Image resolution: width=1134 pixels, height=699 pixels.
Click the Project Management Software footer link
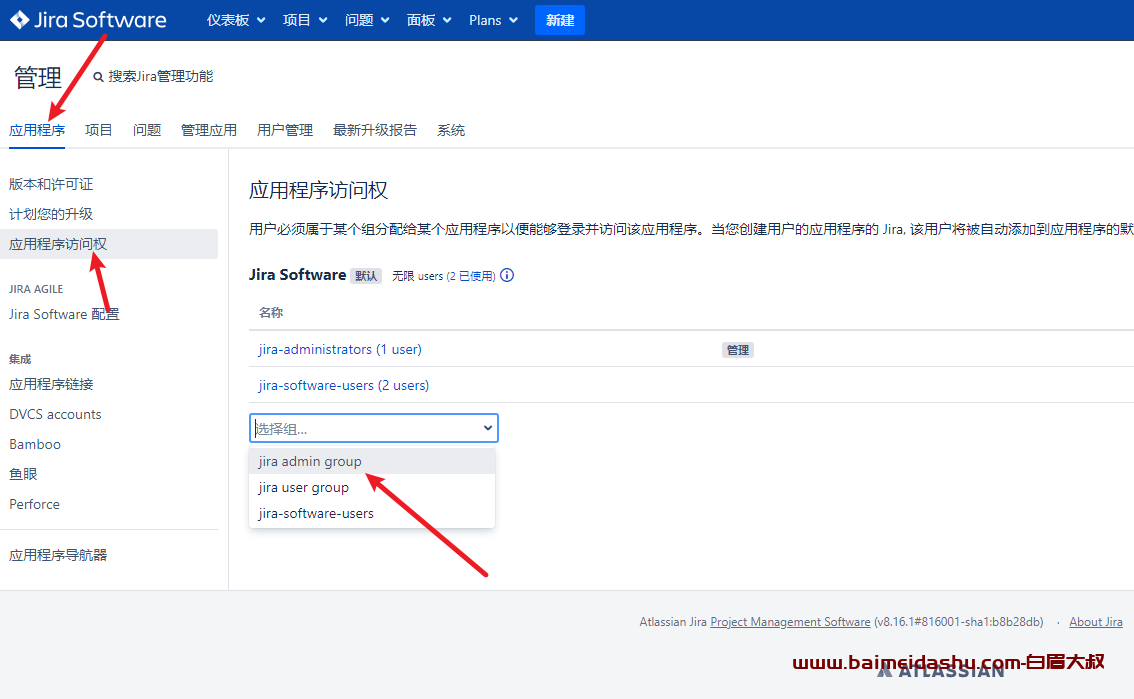tap(790, 622)
